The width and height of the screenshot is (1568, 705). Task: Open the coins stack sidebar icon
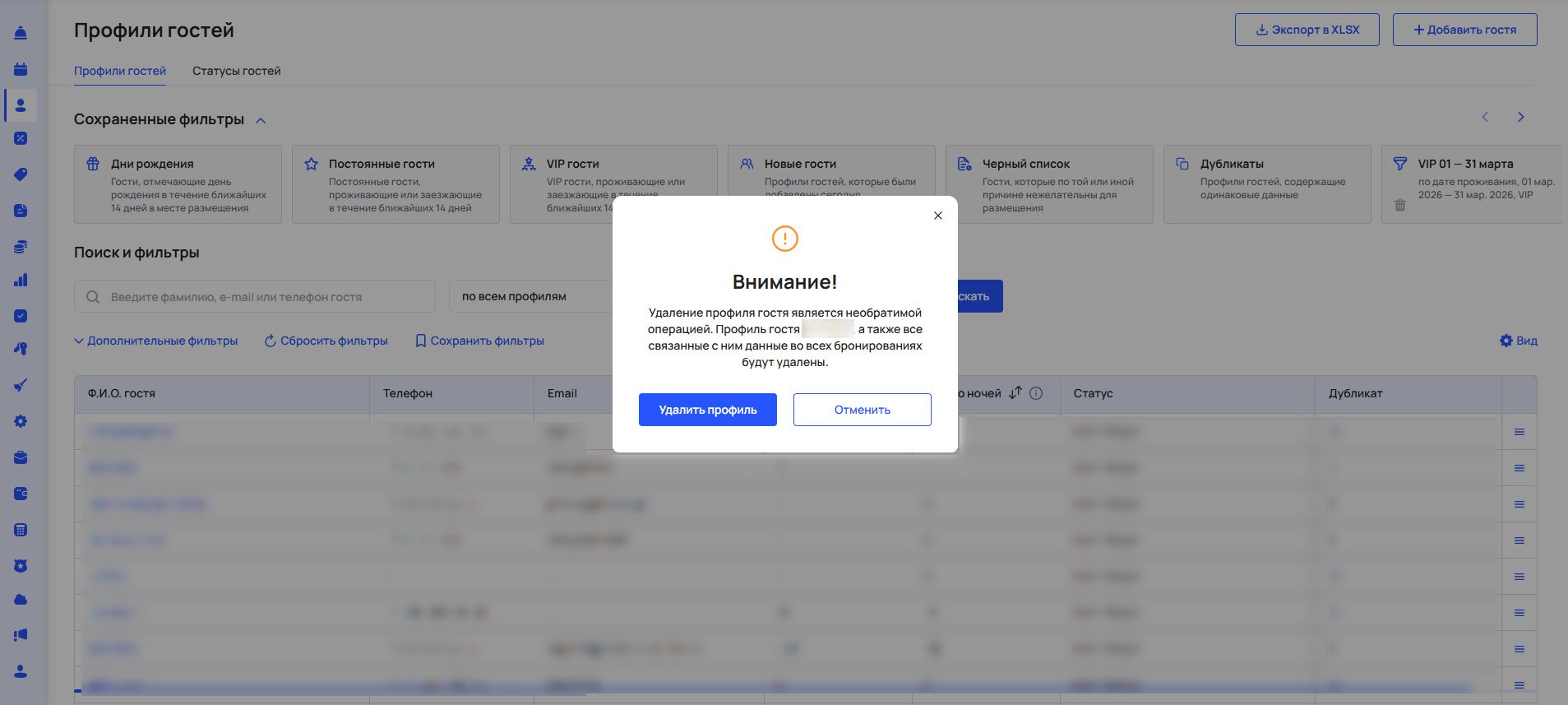(x=21, y=247)
